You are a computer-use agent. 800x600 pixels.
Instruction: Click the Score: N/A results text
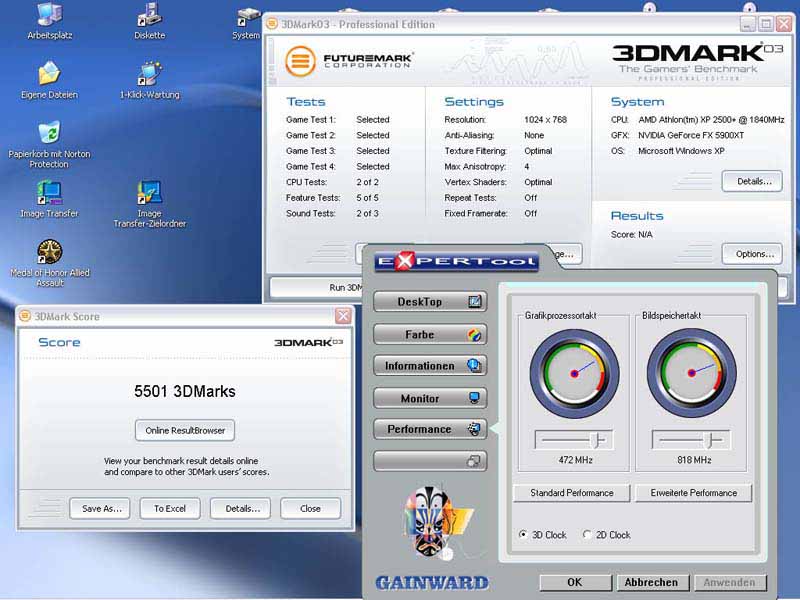point(632,235)
